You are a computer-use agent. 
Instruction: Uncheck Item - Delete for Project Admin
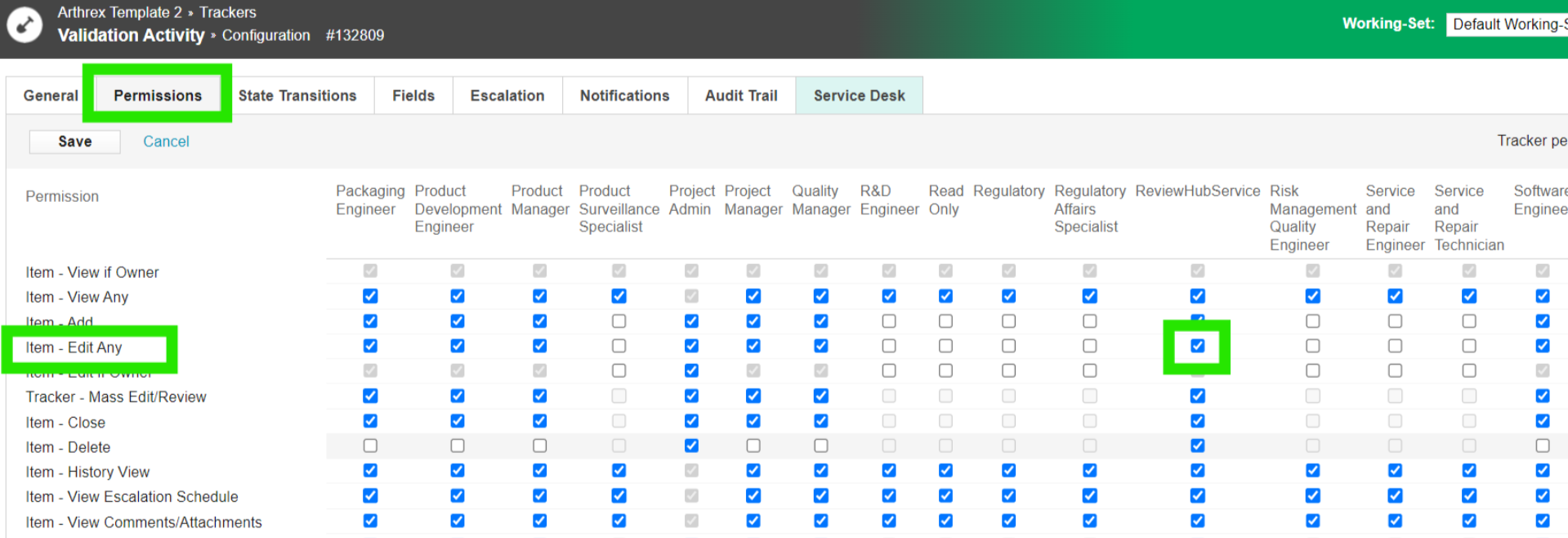(x=691, y=446)
